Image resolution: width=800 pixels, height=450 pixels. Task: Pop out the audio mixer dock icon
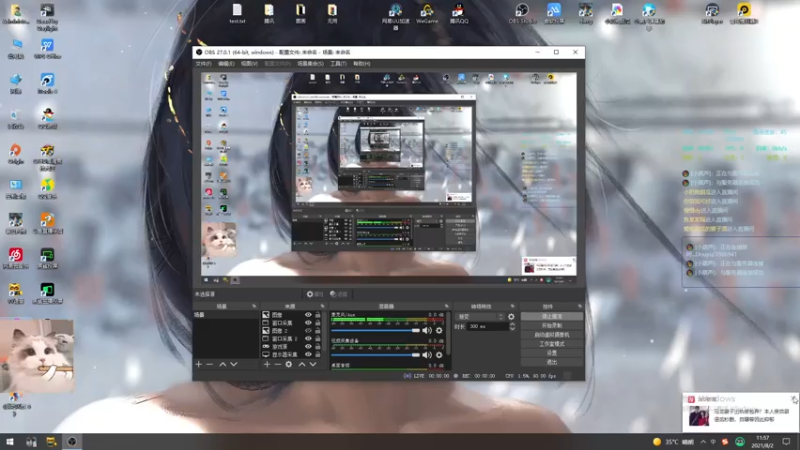coord(446,306)
